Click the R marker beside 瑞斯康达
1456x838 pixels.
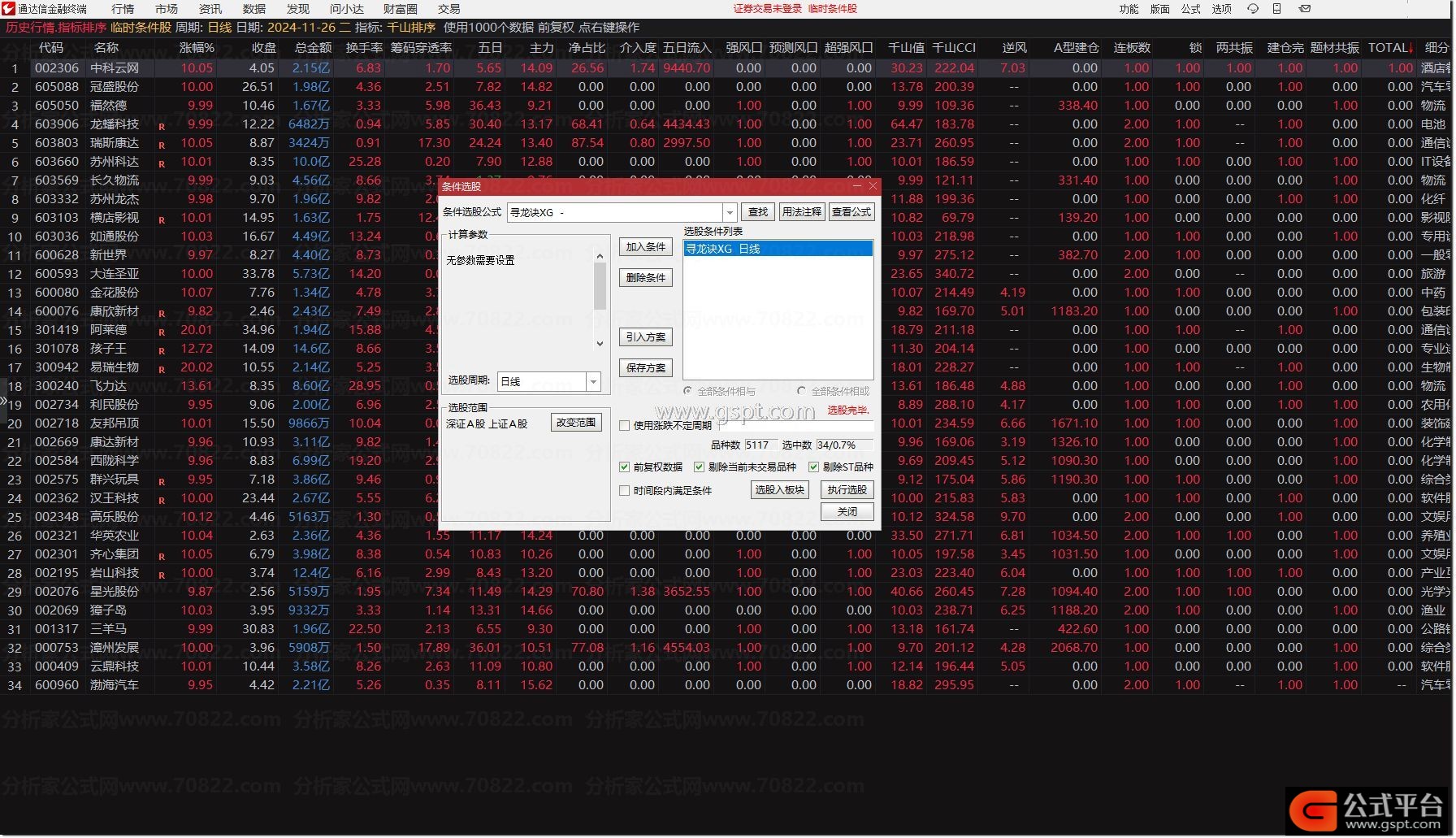pyautogui.click(x=162, y=145)
